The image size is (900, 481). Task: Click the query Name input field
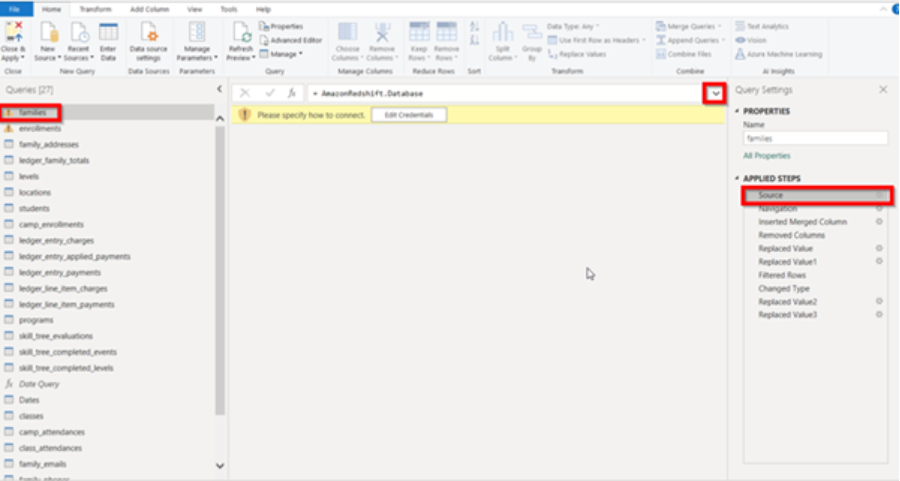pos(815,138)
